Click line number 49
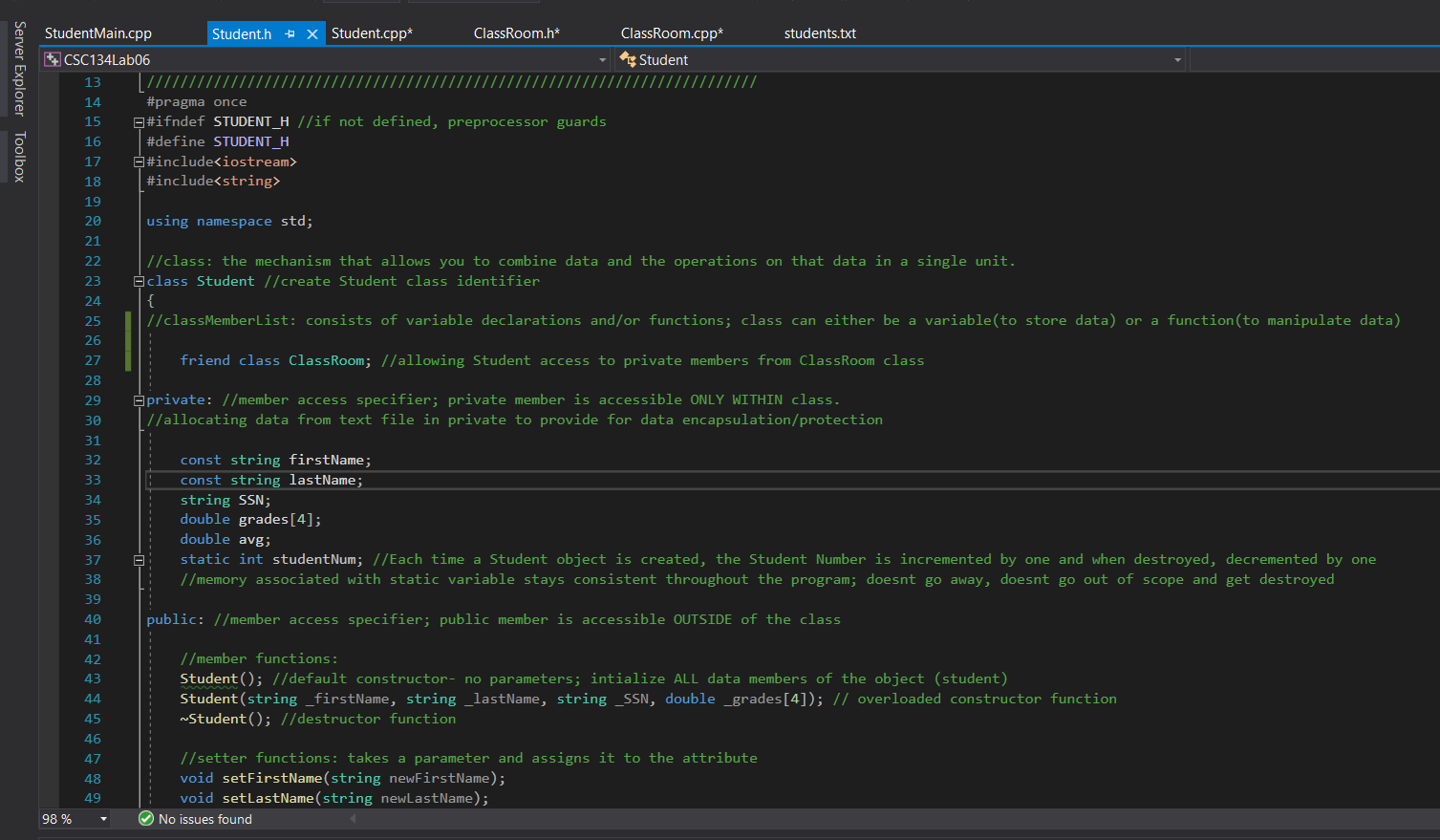This screenshot has width=1440, height=840. click(93, 798)
